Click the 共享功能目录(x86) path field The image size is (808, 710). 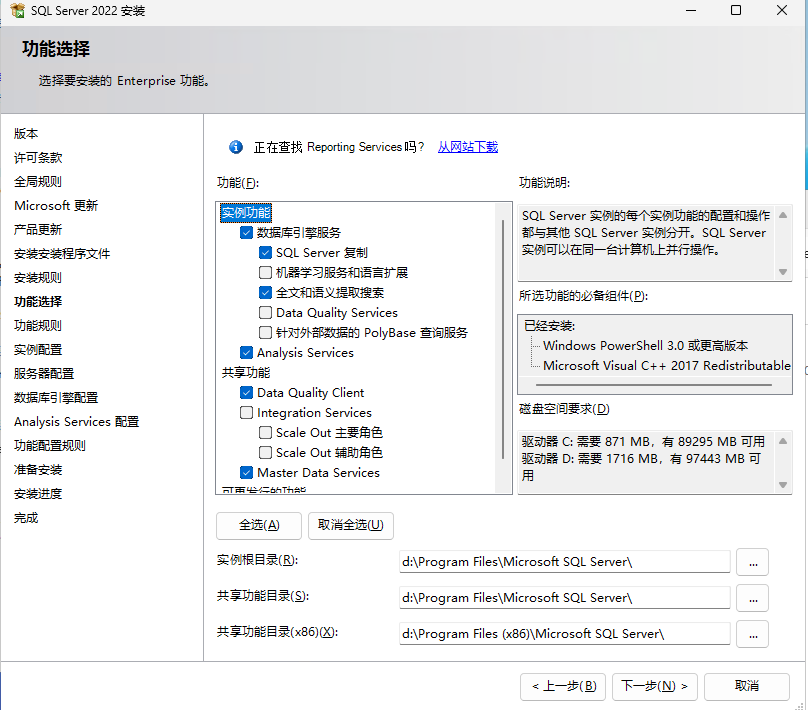tap(565, 634)
